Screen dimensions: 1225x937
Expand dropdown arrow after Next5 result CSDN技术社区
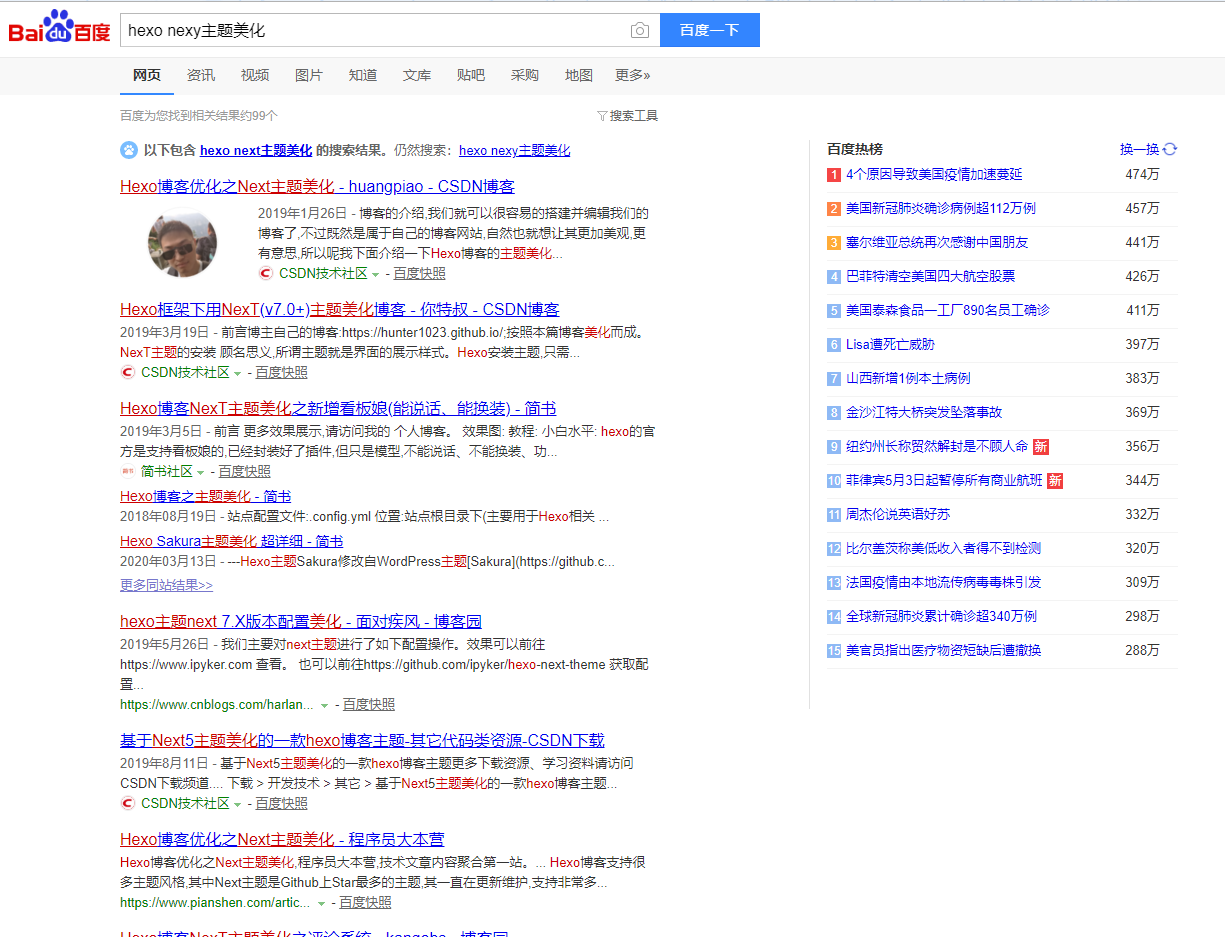point(238,804)
